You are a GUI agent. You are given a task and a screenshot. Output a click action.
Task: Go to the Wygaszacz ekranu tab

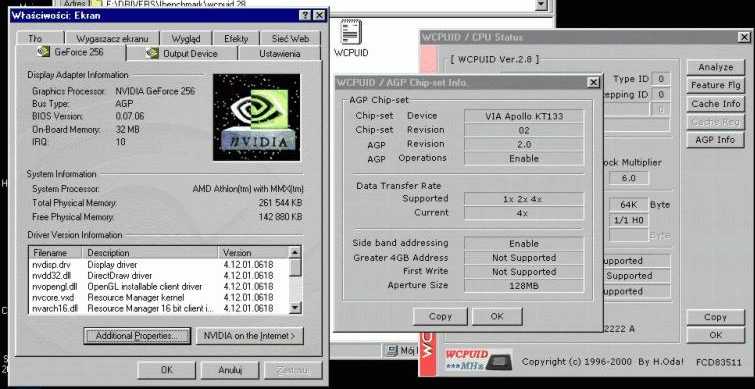tap(112, 39)
